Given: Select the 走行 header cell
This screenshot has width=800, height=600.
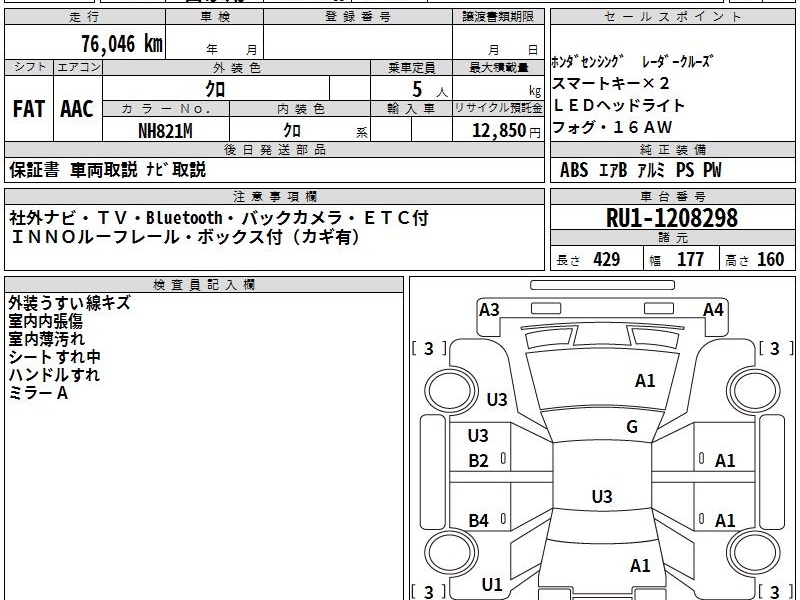Looking at the screenshot, I should click(85, 17).
